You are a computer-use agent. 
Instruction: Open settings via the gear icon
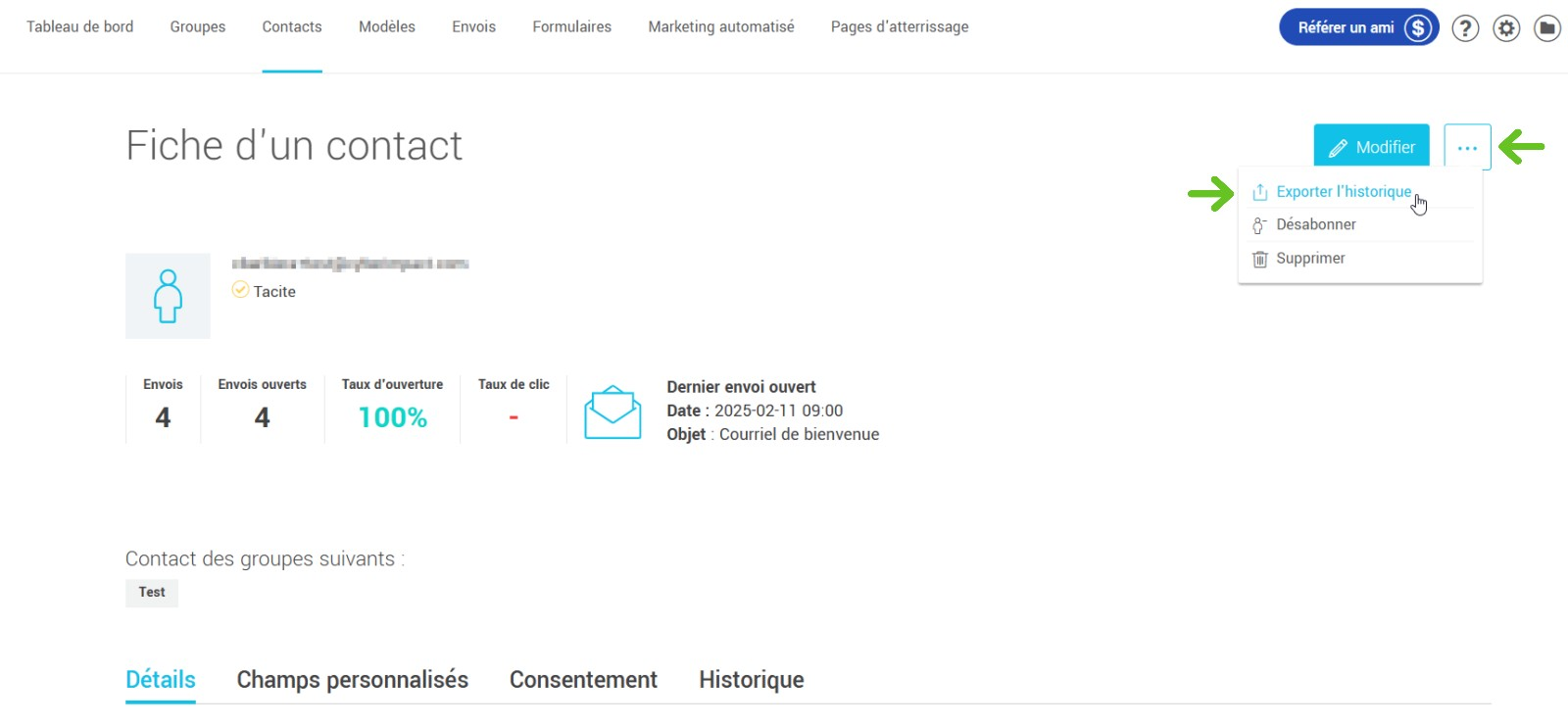[1506, 28]
